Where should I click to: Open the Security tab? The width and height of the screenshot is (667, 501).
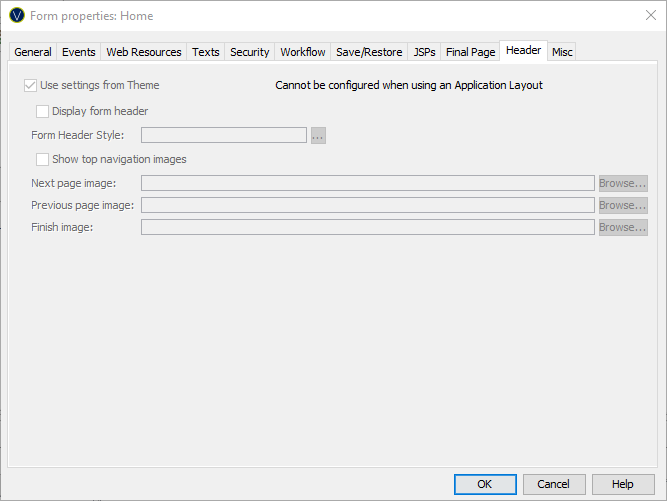coord(250,52)
